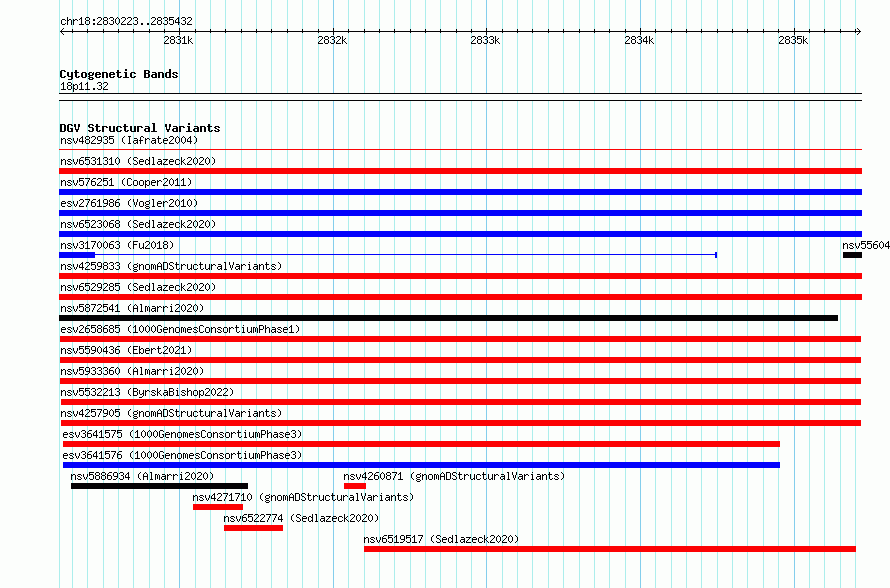Click the blue bar of esv3641576

421,465
